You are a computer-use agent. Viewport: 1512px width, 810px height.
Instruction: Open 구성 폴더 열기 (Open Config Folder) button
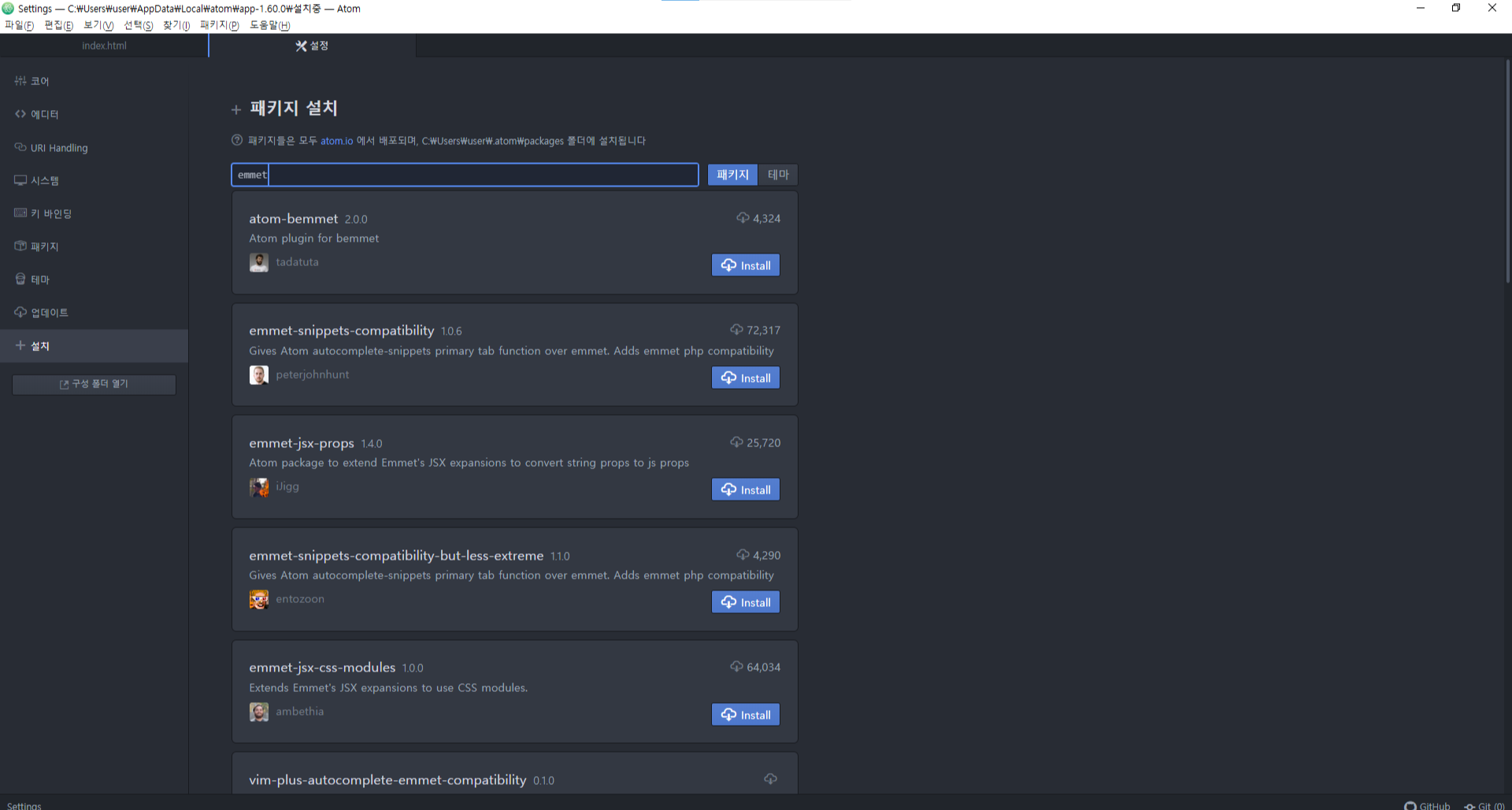coord(94,384)
